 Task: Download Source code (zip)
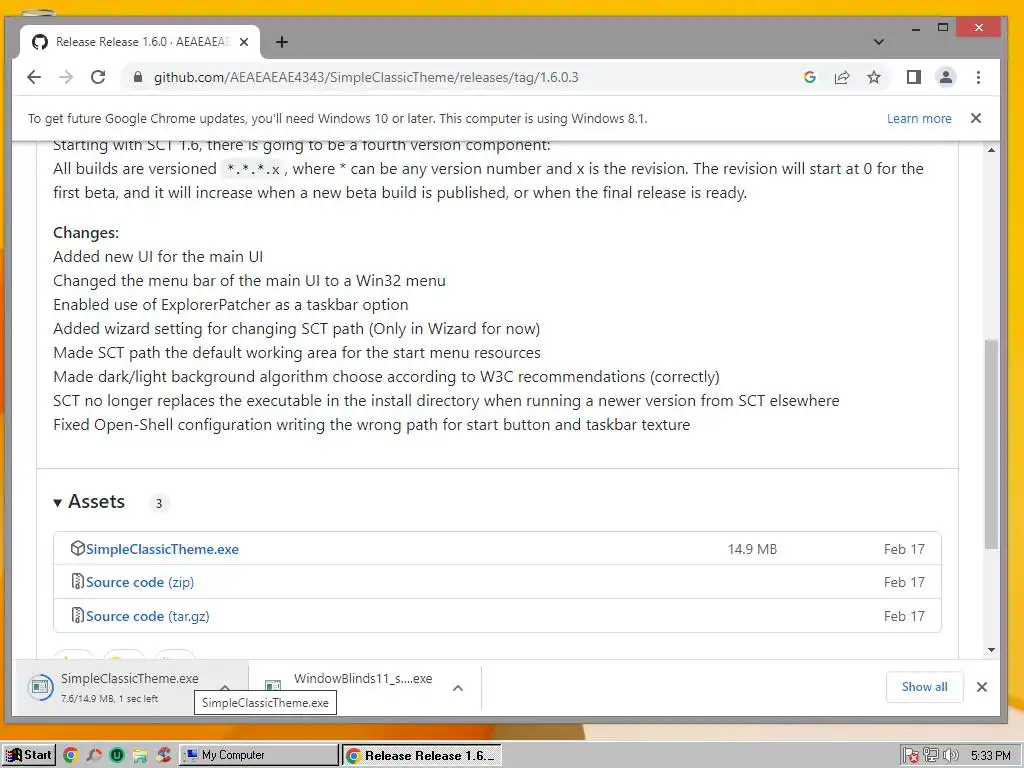pyautogui.click(x=140, y=582)
